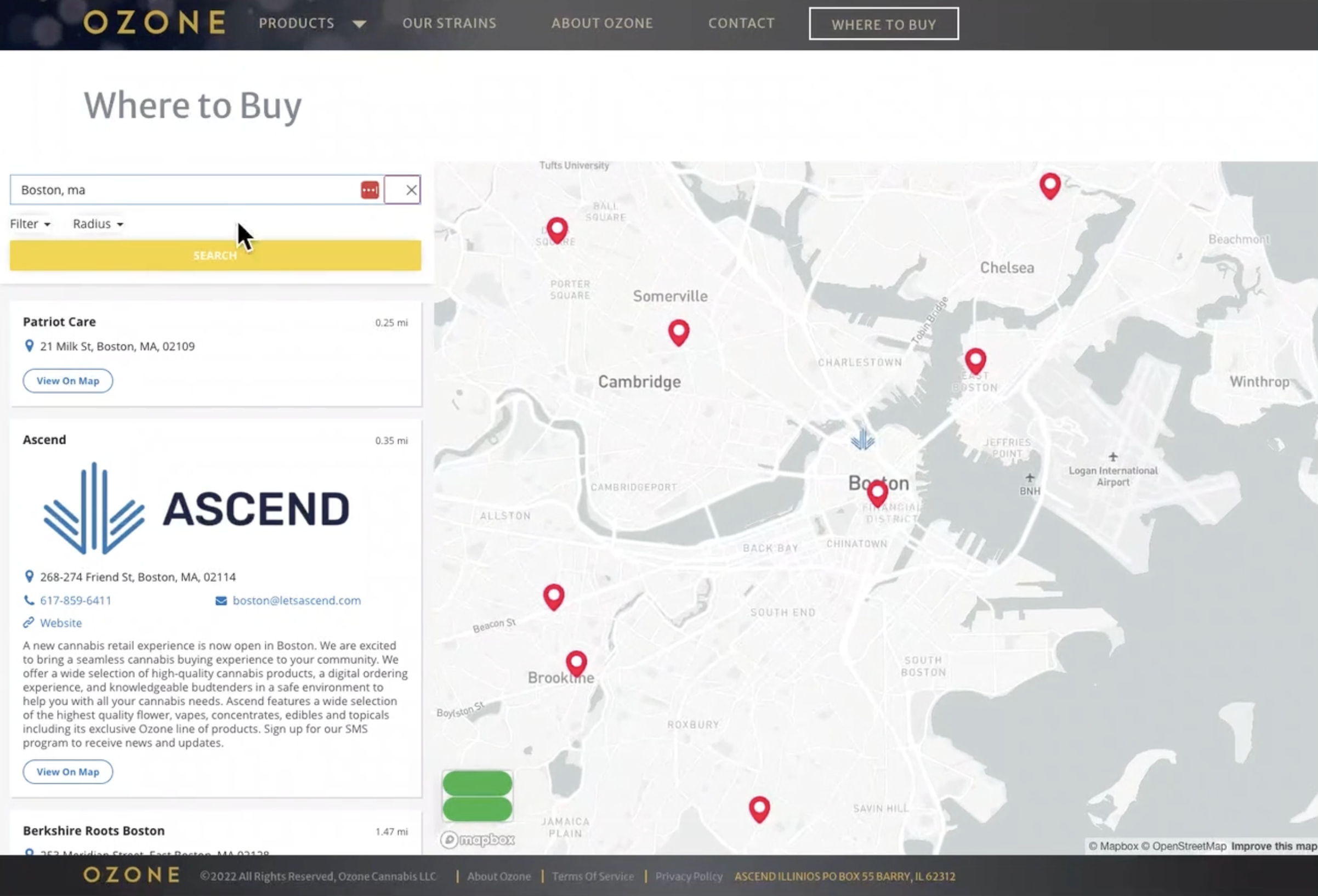1318x896 pixels.
Task: Click Ascend phone icon
Action: tap(29, 600)
